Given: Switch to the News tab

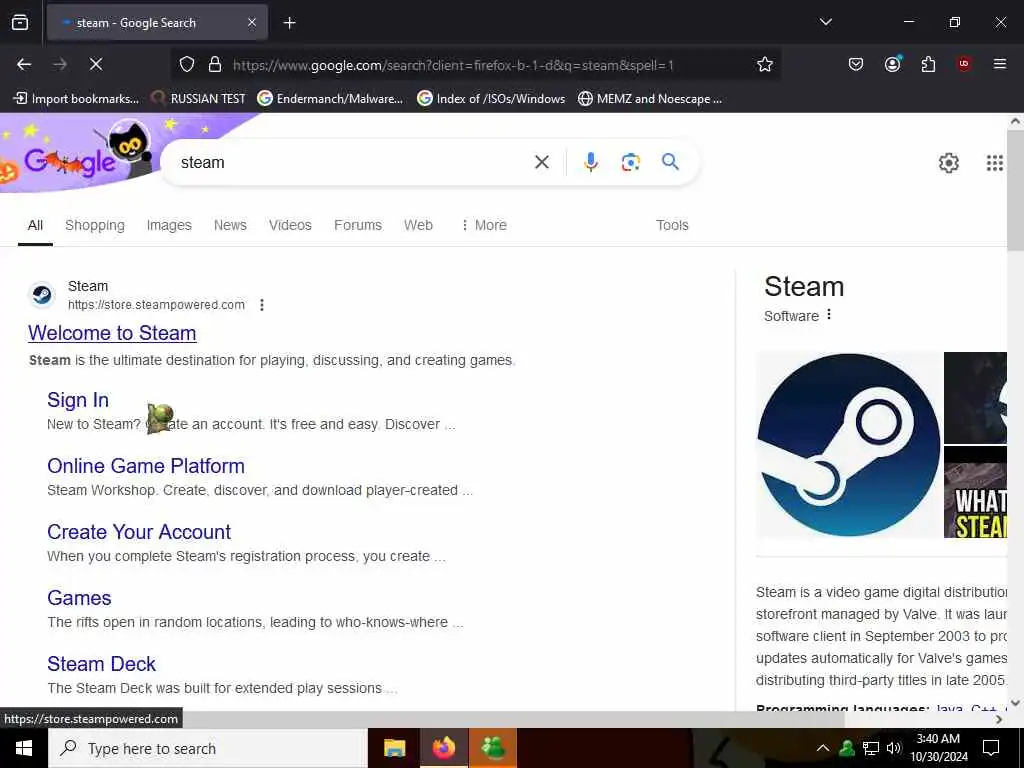Looking at the screenshot, I should (230, 225).
